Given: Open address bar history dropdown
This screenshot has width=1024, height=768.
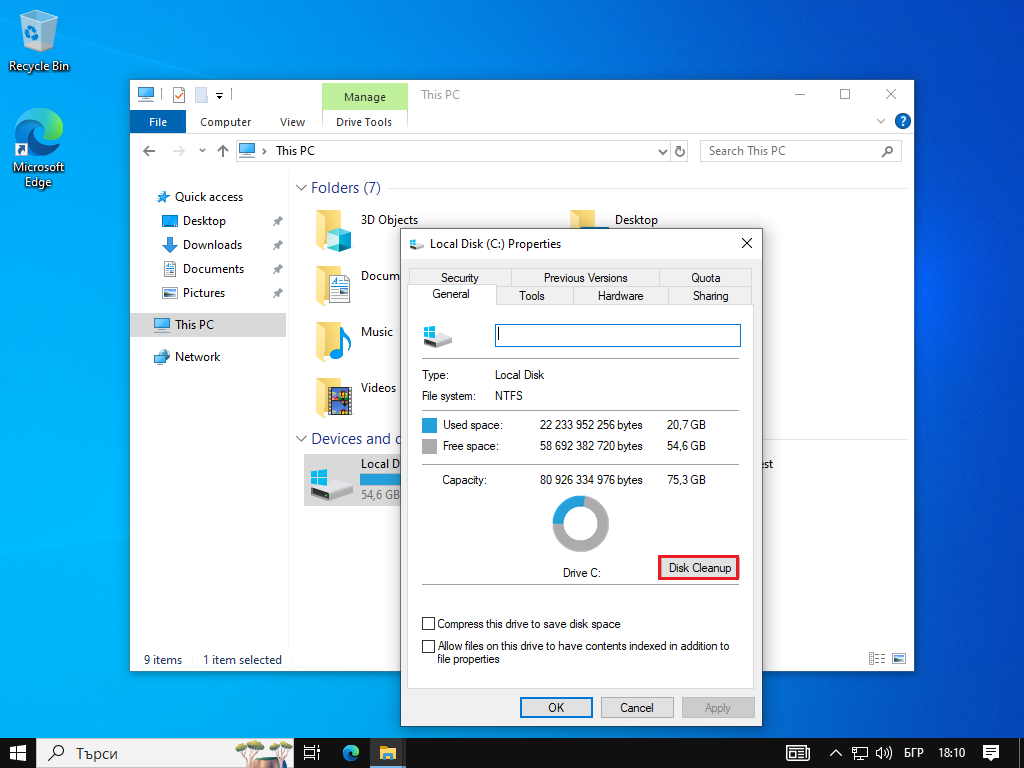Looking at the screenshot, I should pyautogui.click(x=663, y=152).
